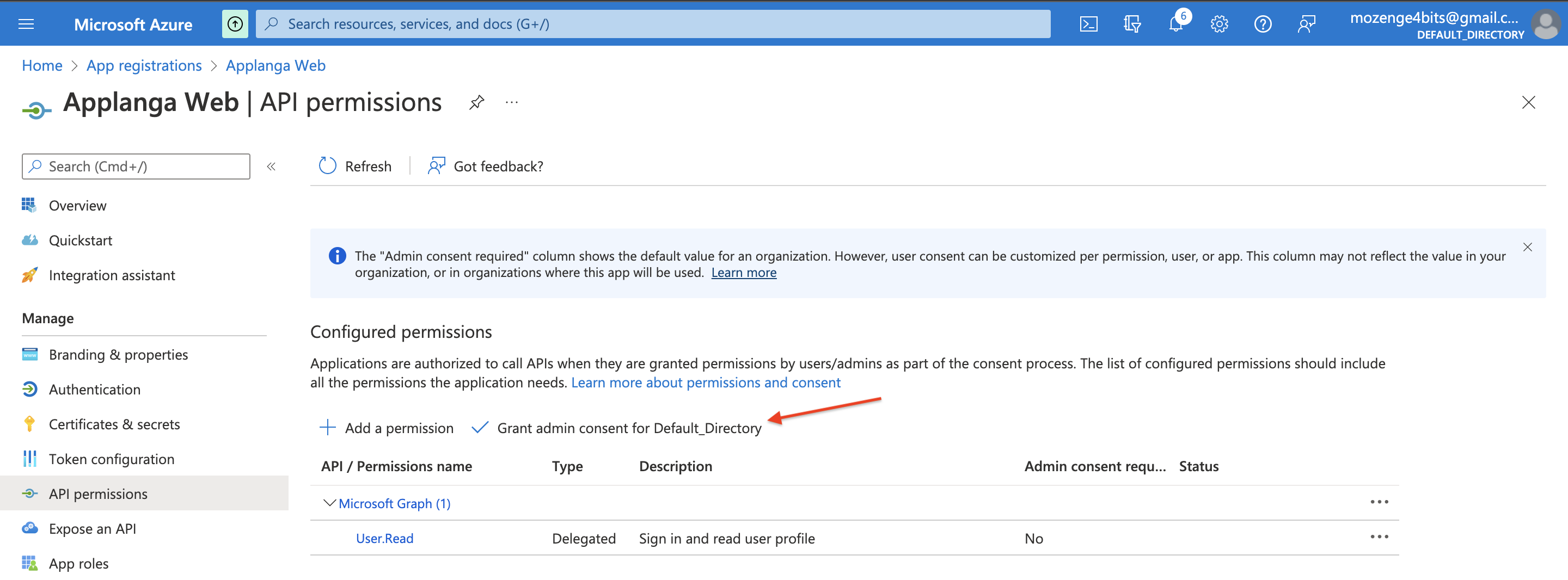Image resolution: width=1568 pixels, height=580 pixels.
Task: Click the No admin consent value
Action: 1033,538
